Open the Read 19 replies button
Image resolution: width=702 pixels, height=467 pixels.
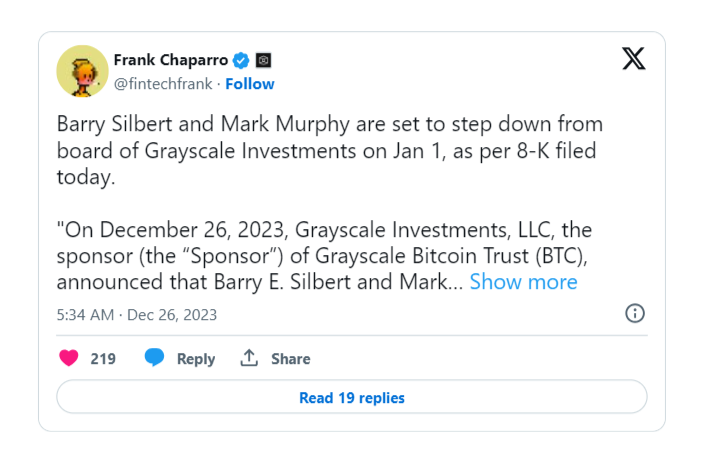click(x=352, y=398)
